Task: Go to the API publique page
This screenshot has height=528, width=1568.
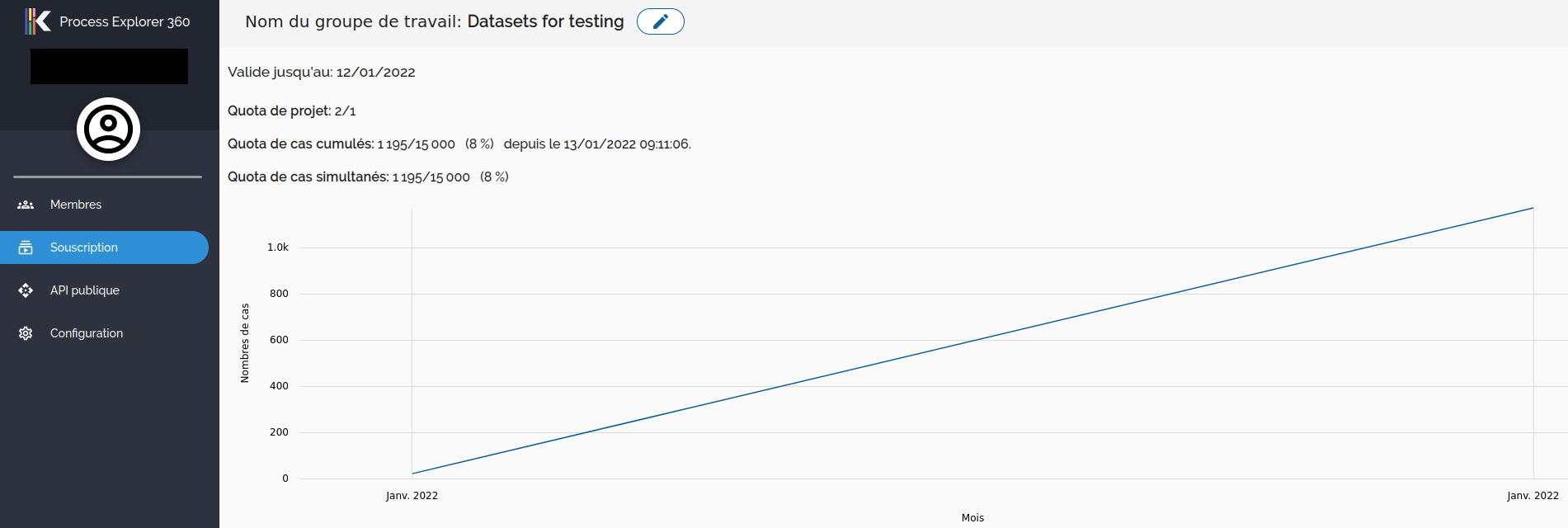Action: (85, 290)
